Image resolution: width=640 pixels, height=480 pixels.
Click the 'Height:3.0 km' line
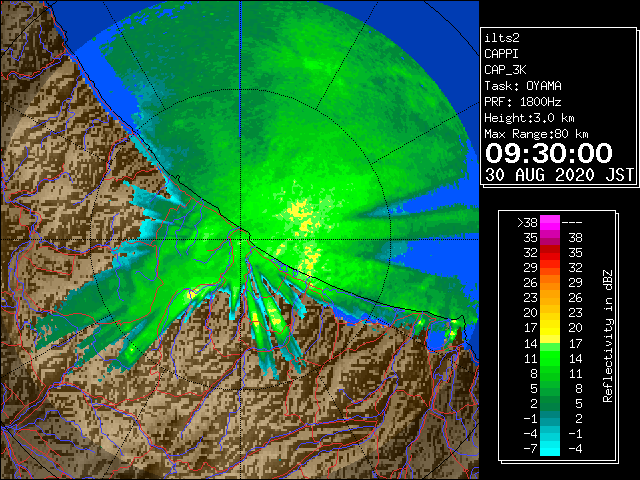(529, 118)
